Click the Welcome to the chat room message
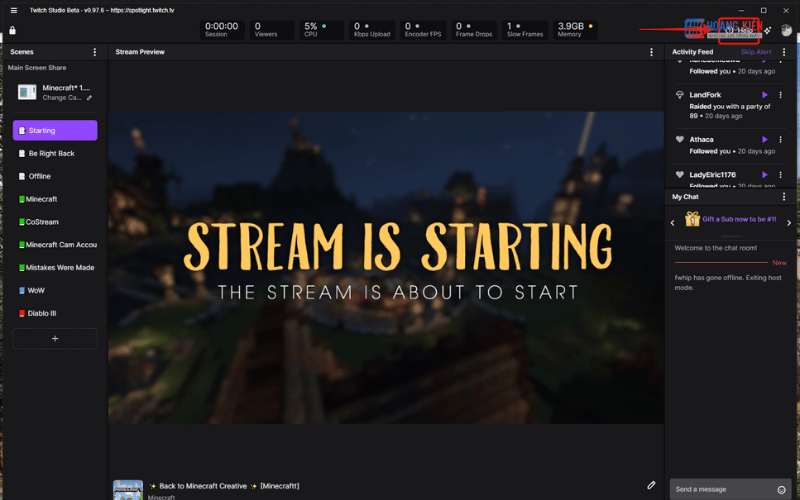Viewport: 800px width, 500px height. (x=716, y=248)
